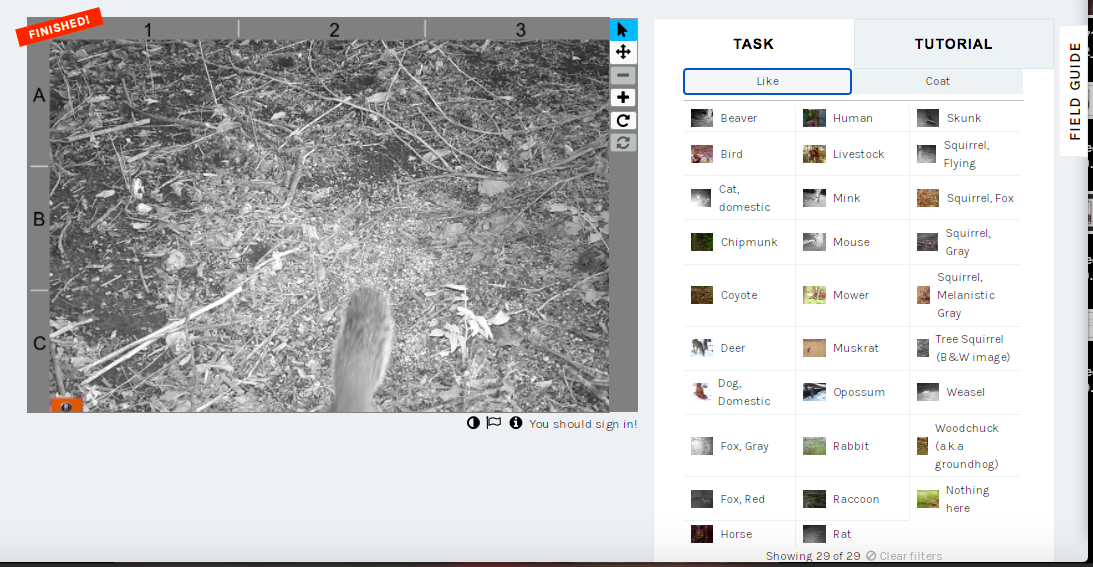Viewport: 1093px width, 567px height.
Task: Select the Livestock option
Action: 852,154
